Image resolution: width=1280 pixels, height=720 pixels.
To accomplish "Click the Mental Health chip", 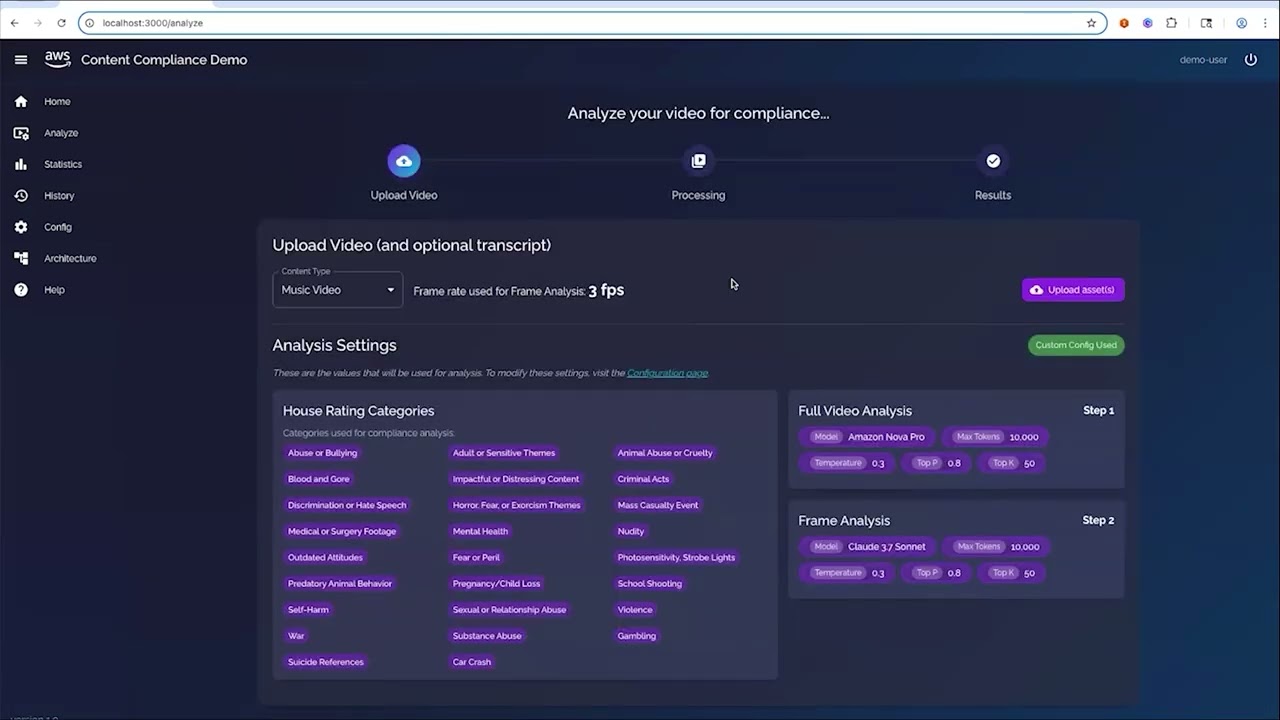I will tap(480, 531).
